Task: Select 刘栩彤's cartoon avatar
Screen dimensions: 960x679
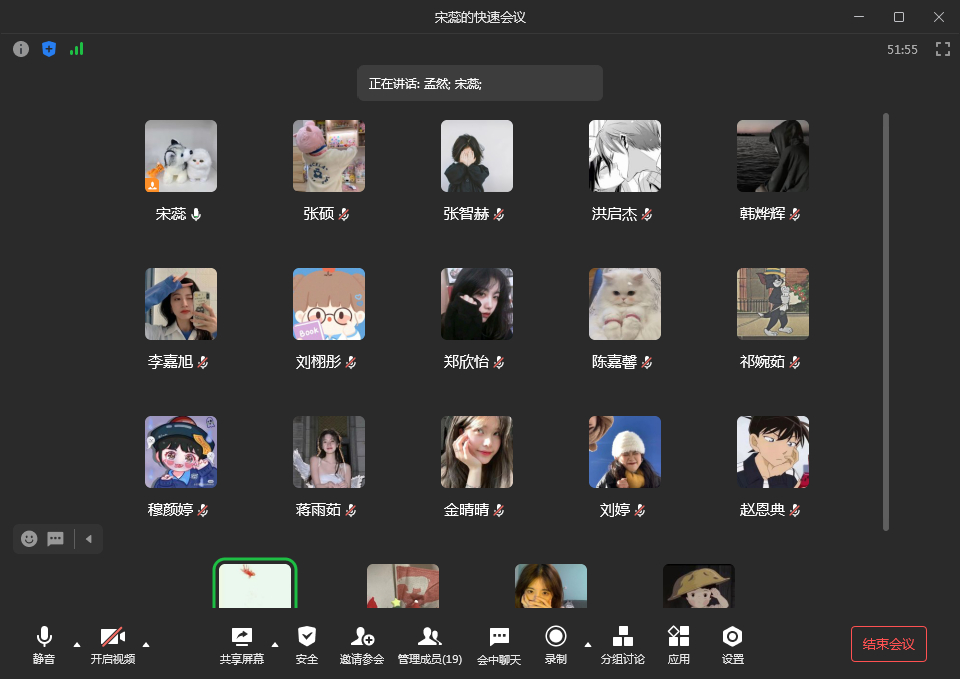Action: (x=329, y=304)
